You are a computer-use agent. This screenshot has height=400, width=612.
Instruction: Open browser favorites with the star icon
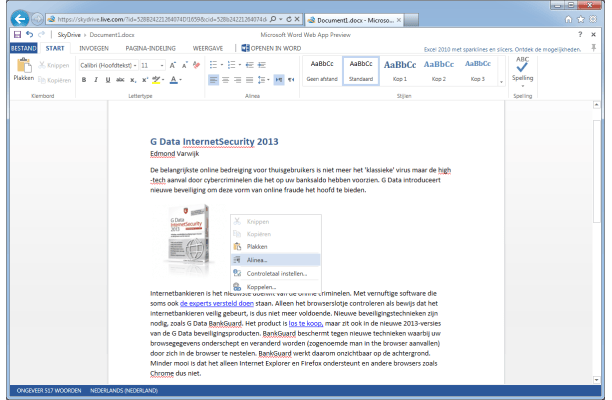coord(581,19)
